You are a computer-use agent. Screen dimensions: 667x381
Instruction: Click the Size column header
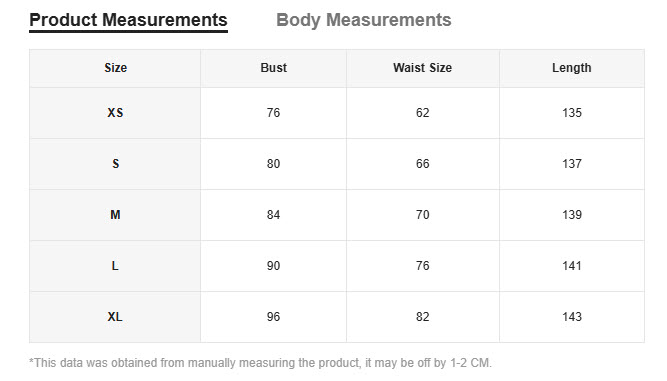115,68
